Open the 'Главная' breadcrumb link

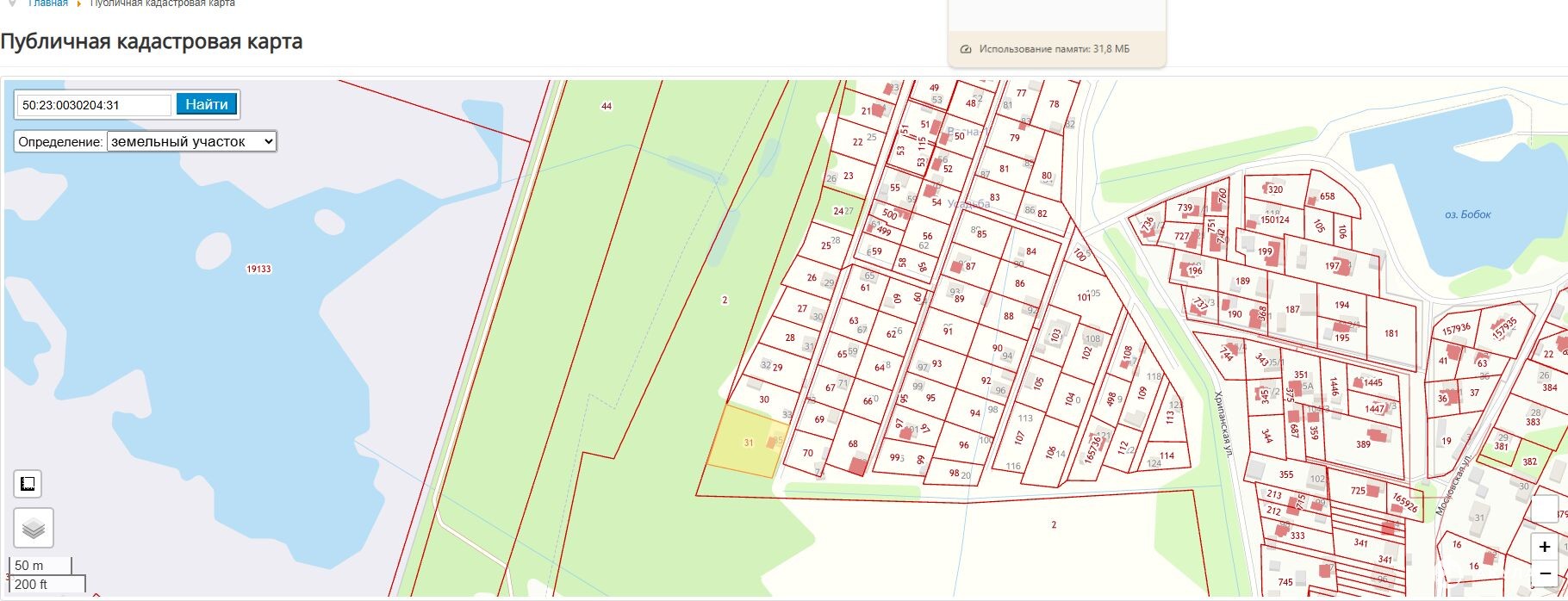[48, 3]
